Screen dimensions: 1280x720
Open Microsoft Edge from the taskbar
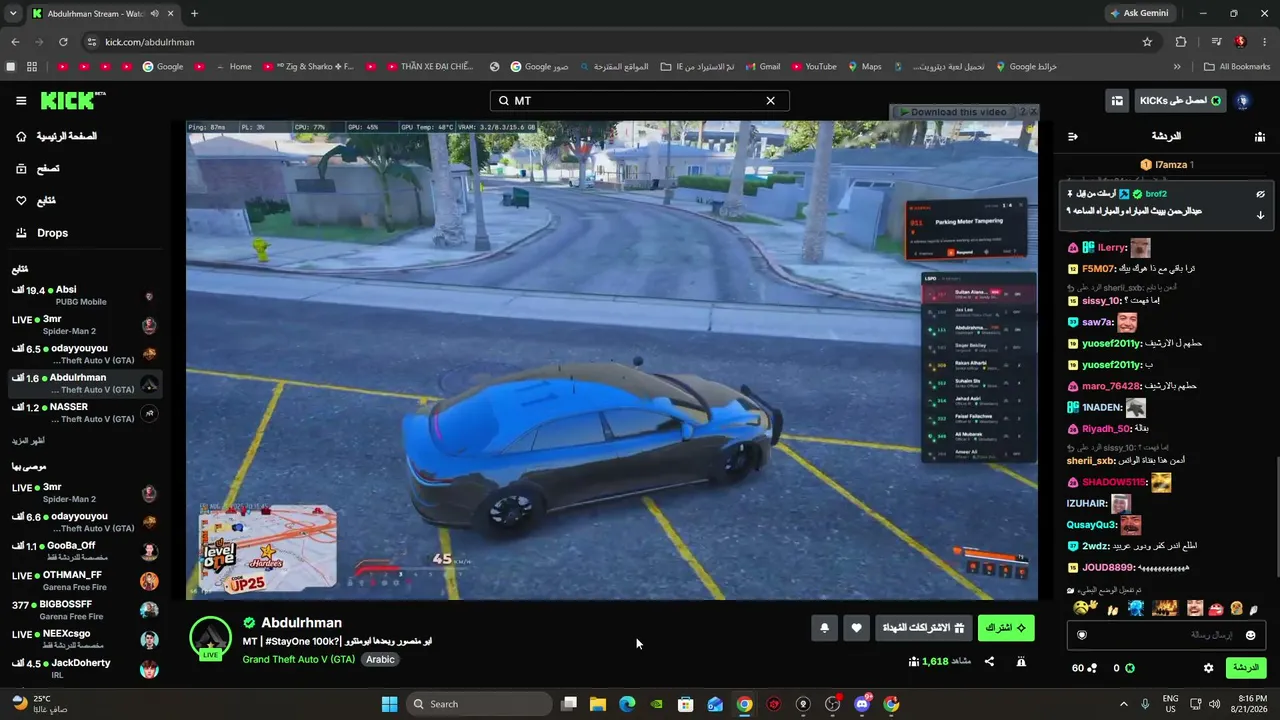coord(627,704)
